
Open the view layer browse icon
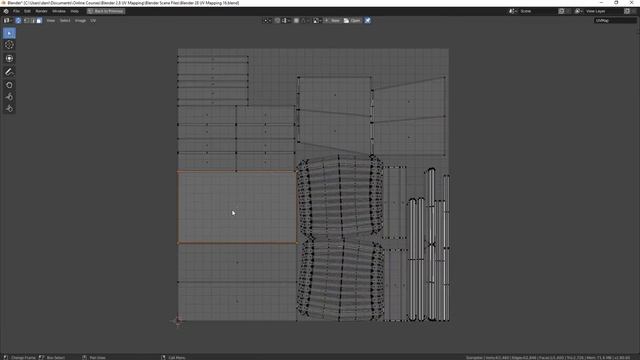click(x=578, y=11)
